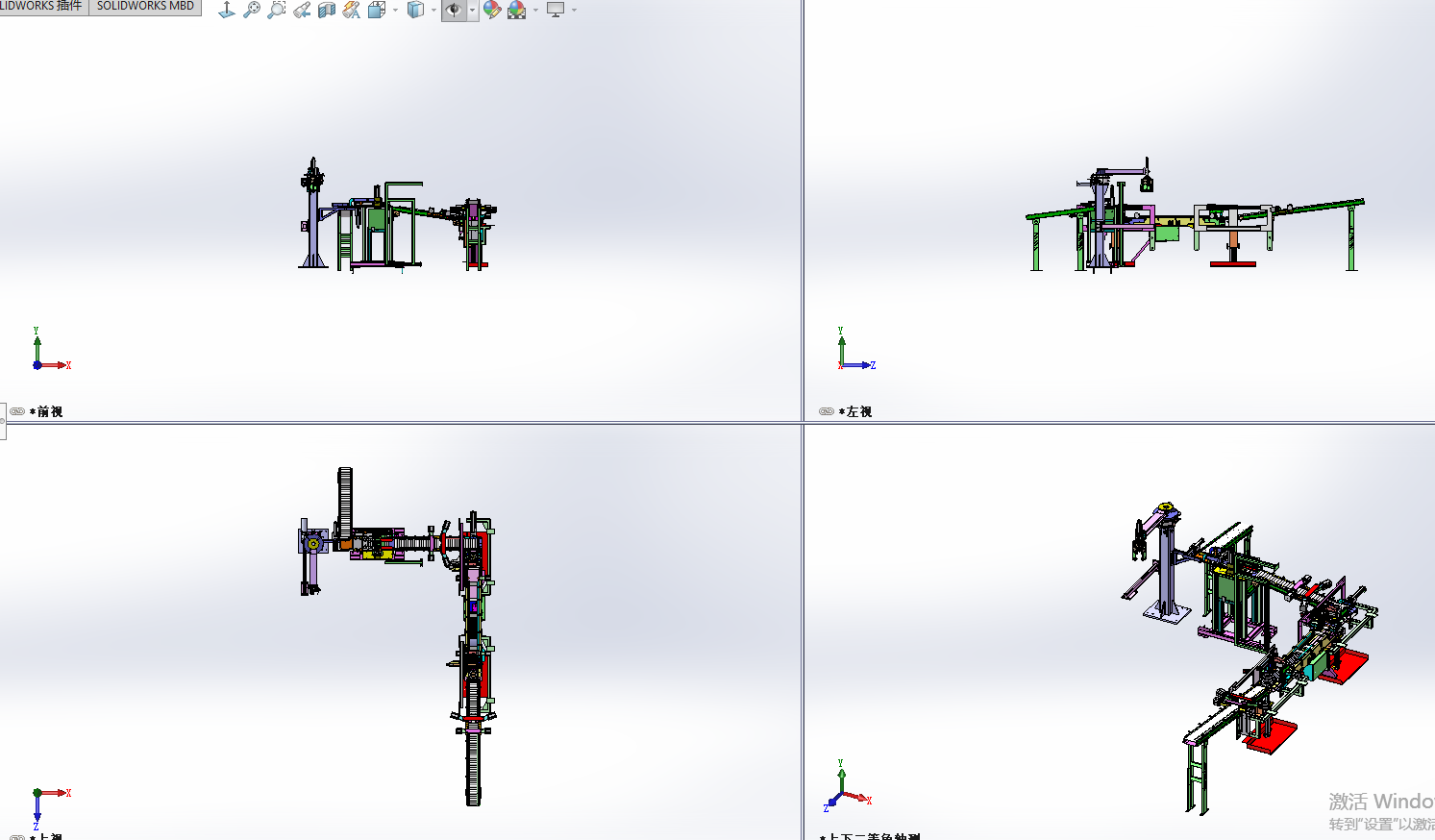Select the assembly model in the front view

(397, 216)
